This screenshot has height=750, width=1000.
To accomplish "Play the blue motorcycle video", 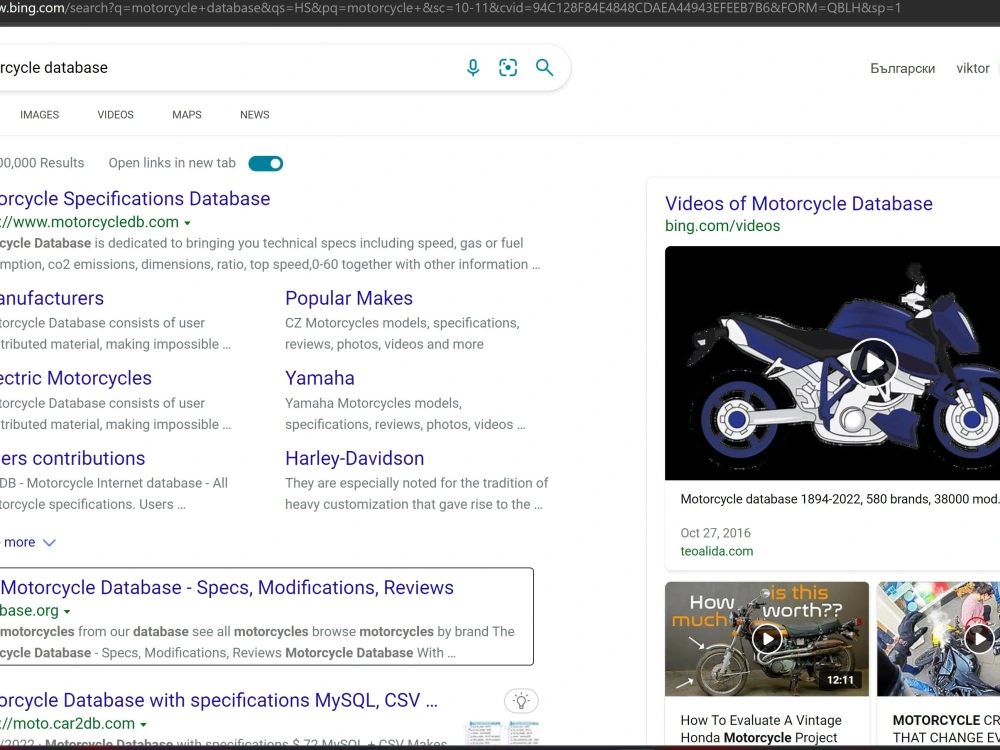I will pos(873,363).
